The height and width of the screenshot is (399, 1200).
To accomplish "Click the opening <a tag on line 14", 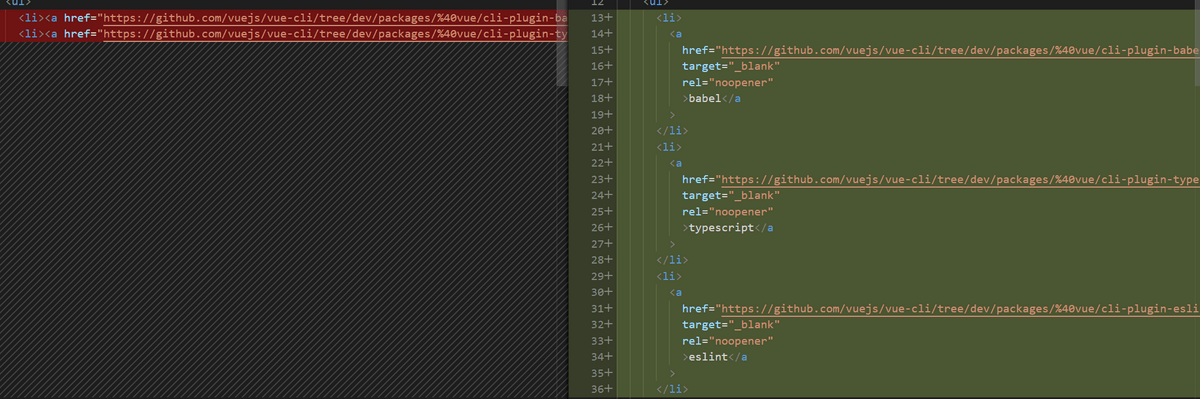I will point(676,34).
